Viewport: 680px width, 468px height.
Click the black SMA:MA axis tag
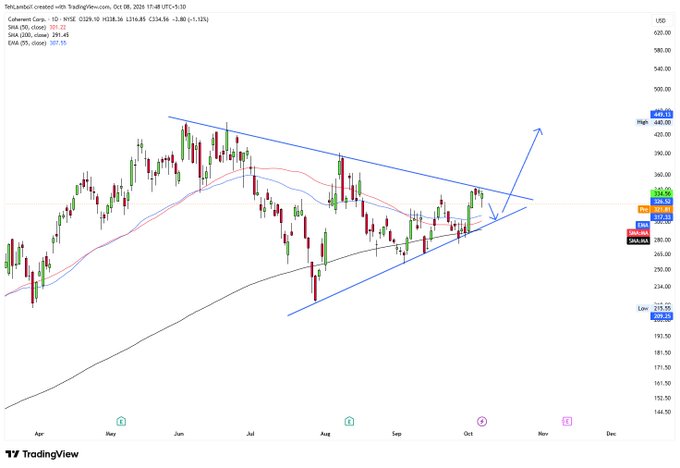638,241
